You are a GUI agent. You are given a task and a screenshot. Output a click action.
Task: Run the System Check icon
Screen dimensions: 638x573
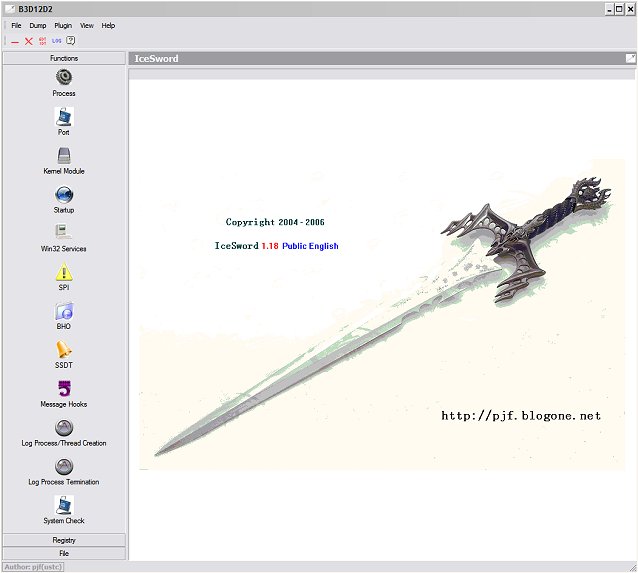tap(64, 505)
